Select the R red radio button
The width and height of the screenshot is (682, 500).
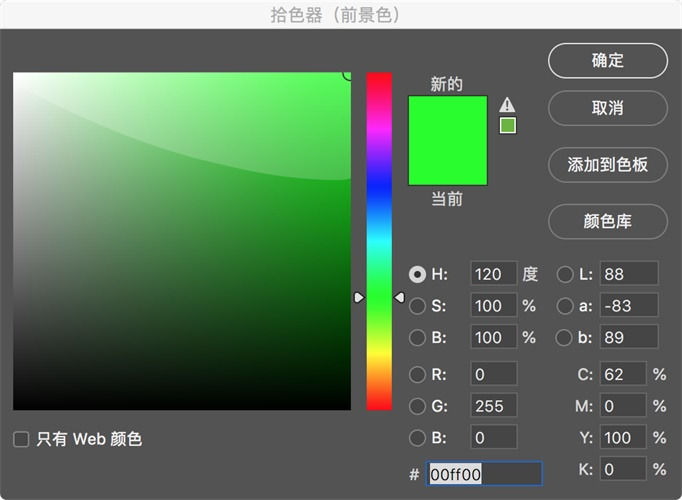417,375
